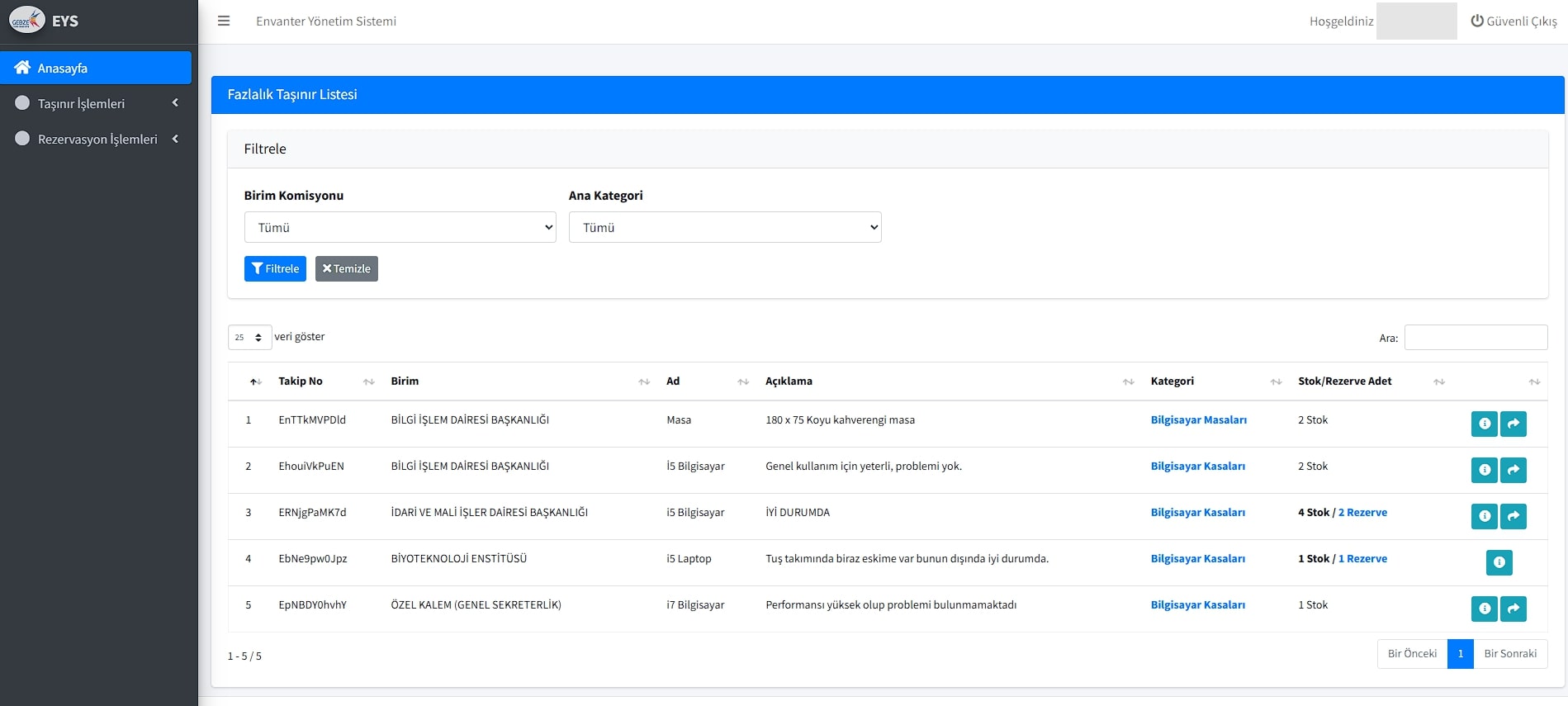Click Güvenli Çıkış logout link
The height and width of the screenshot is (706, 1568).
tap(1514, 21)
